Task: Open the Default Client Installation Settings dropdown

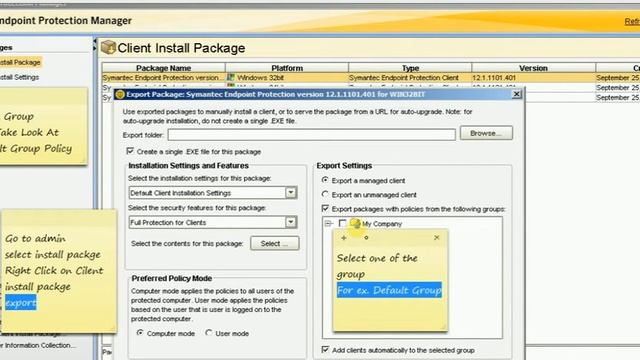Action: [291, 193]
